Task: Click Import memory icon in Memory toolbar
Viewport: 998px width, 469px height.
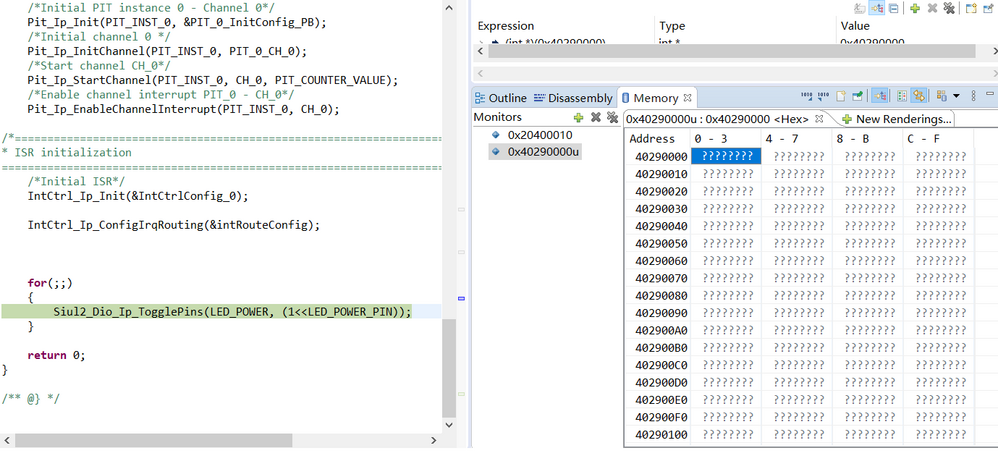Action: [806, 95]
